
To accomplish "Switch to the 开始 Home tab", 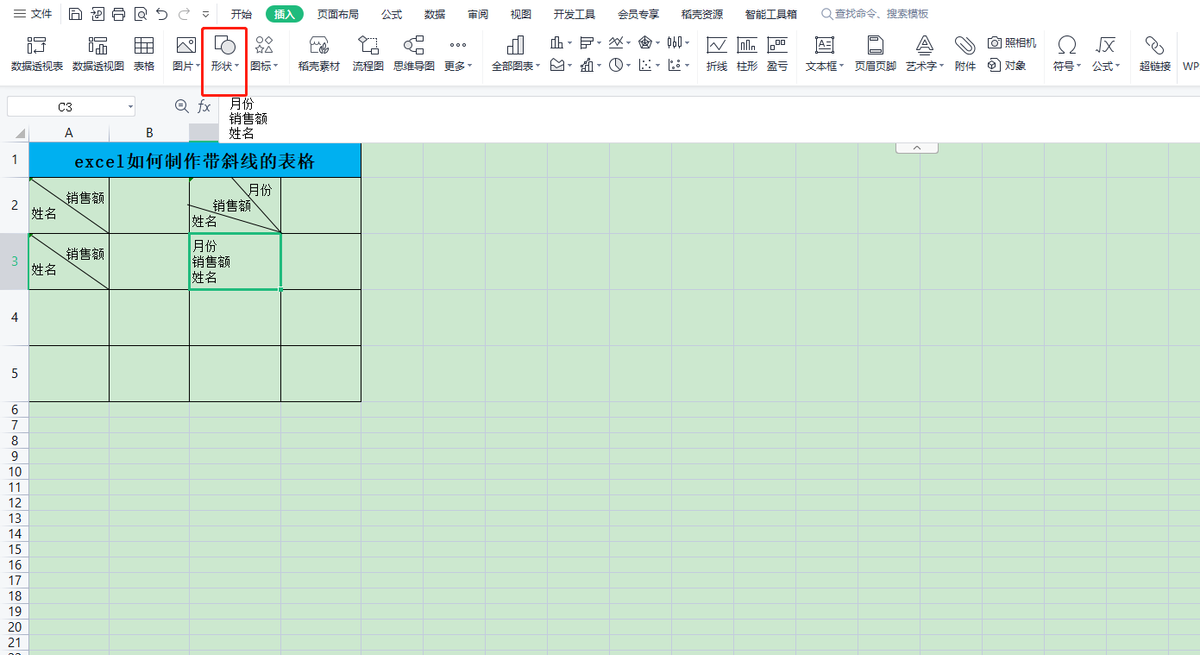I will coord(241,14).
